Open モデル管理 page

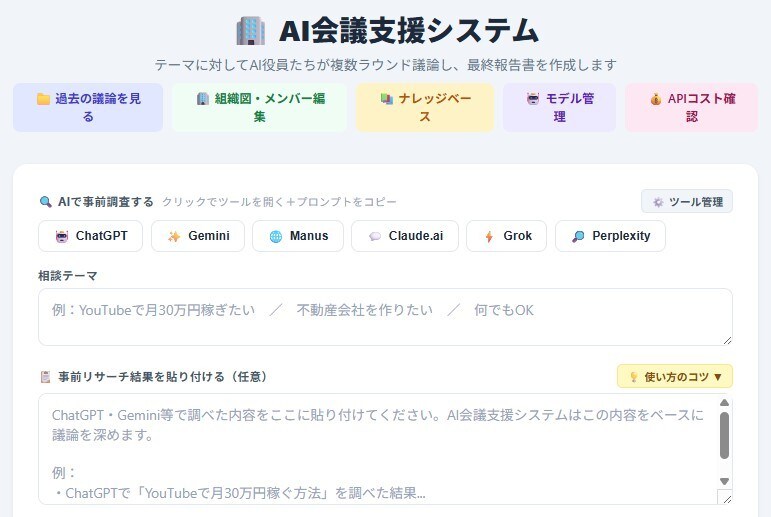[559, 107]
